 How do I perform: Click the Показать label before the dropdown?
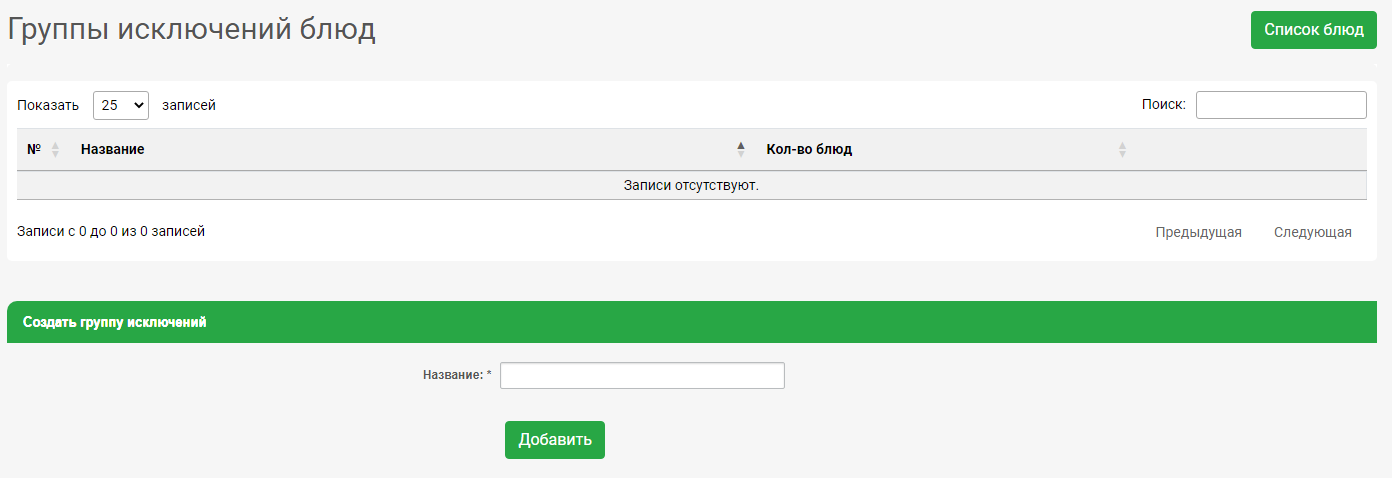[48, 105]
